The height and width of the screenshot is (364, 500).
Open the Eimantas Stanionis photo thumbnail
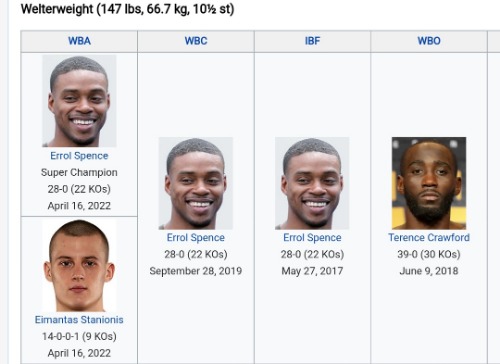point(79,265)
